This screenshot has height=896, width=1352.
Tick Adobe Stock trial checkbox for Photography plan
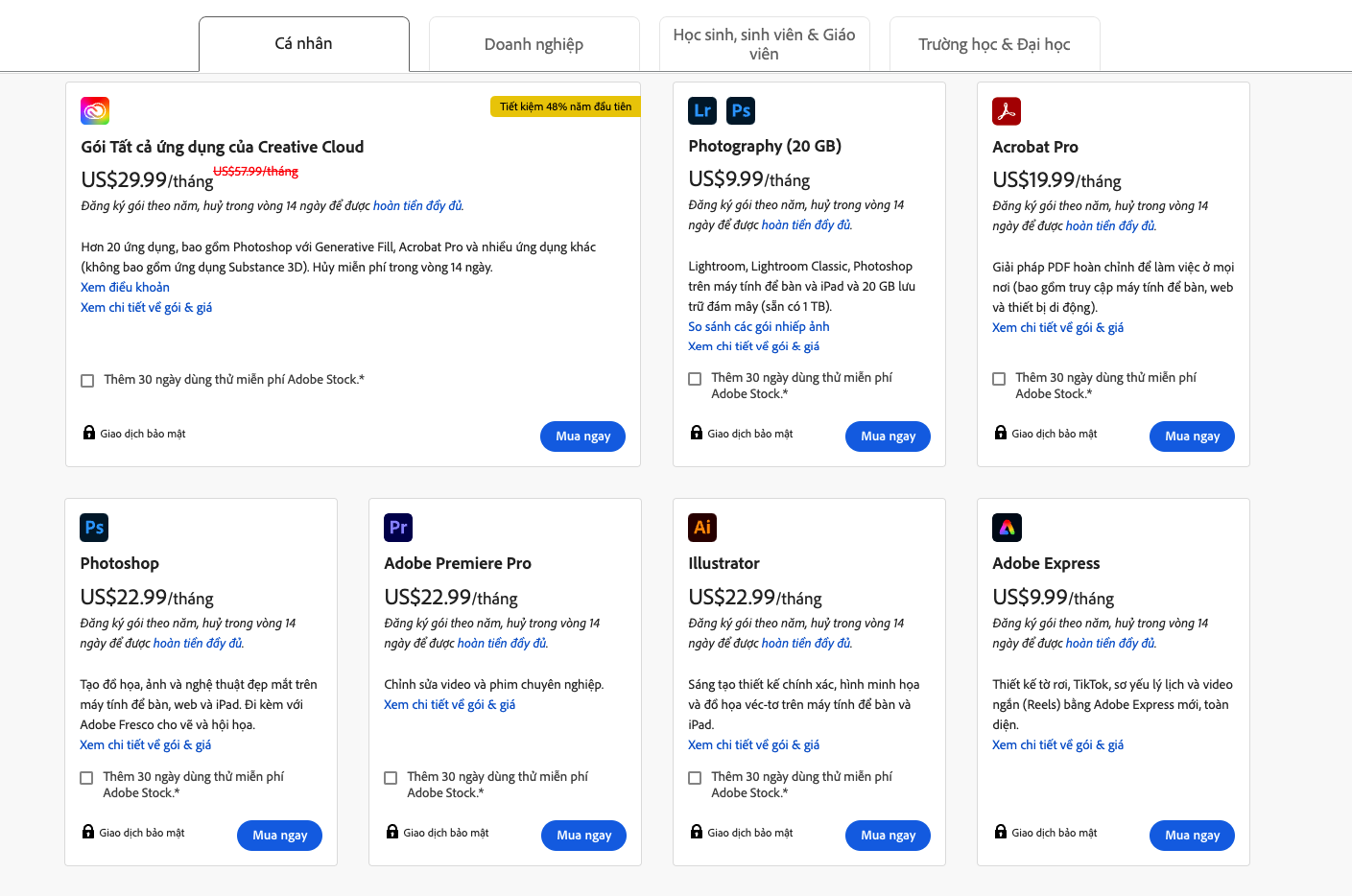click(695, 379)
